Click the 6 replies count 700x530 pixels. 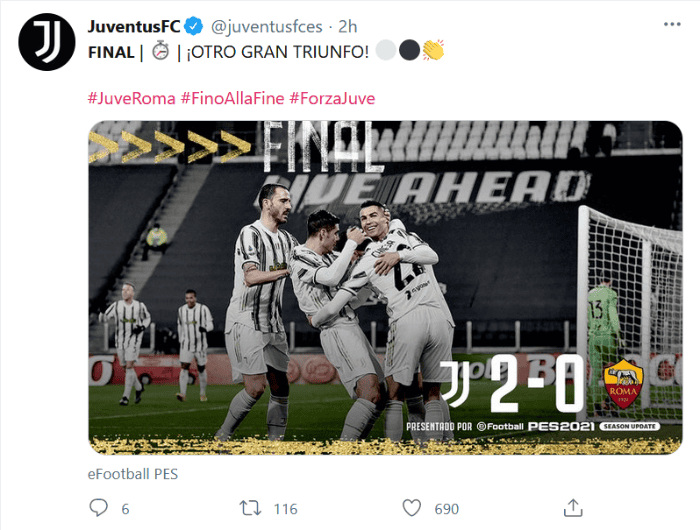[125, 509]
